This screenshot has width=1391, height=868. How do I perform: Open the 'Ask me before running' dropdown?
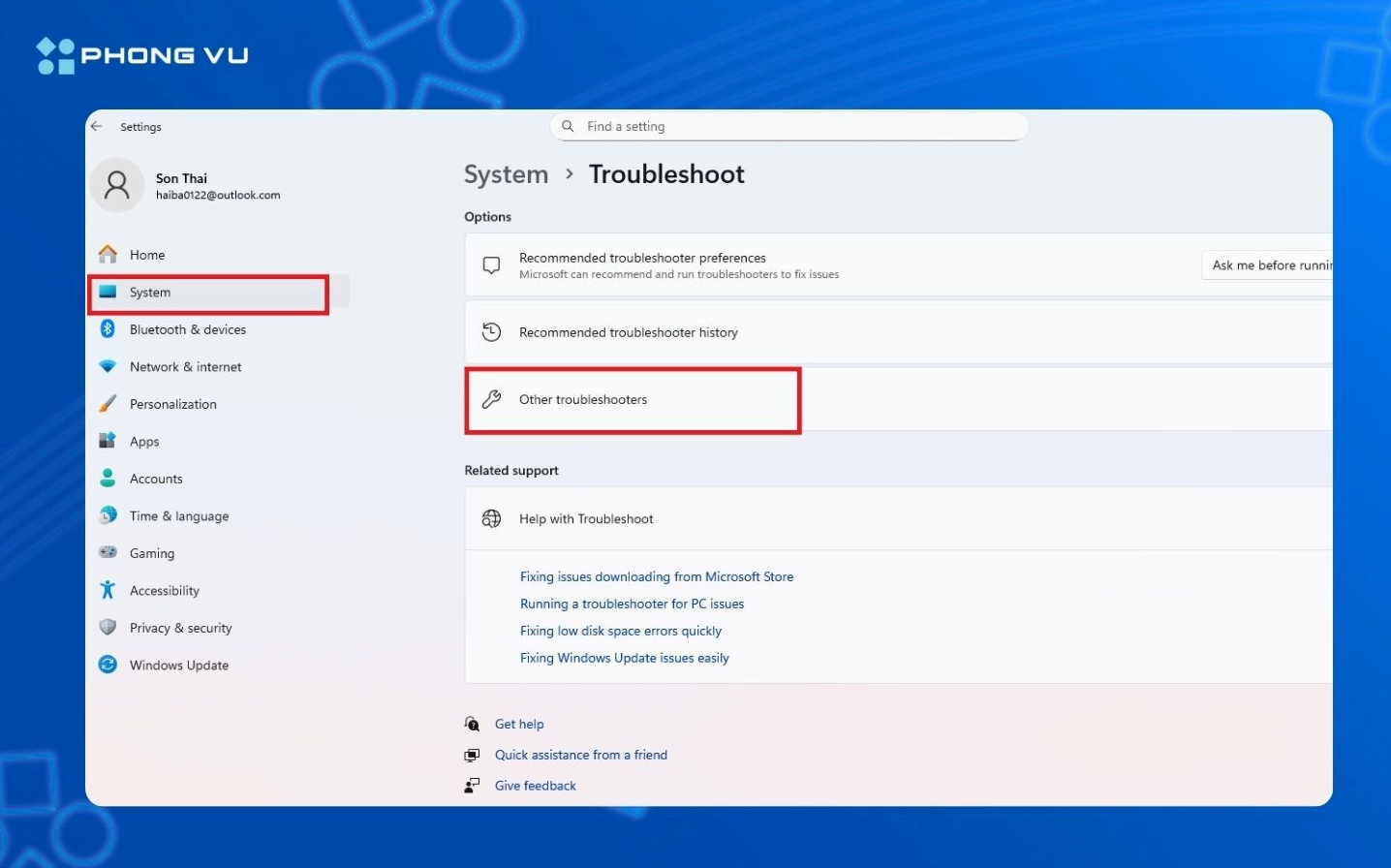pos(1267,265)
